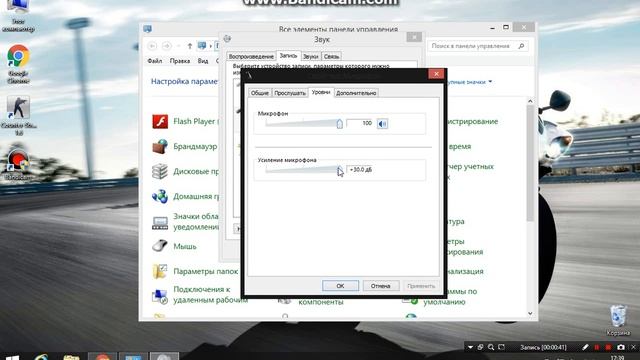Enable the Bandicam drawing pencil tool
The width and height of the screenshot is (640, 360).
tap(585, 347)
